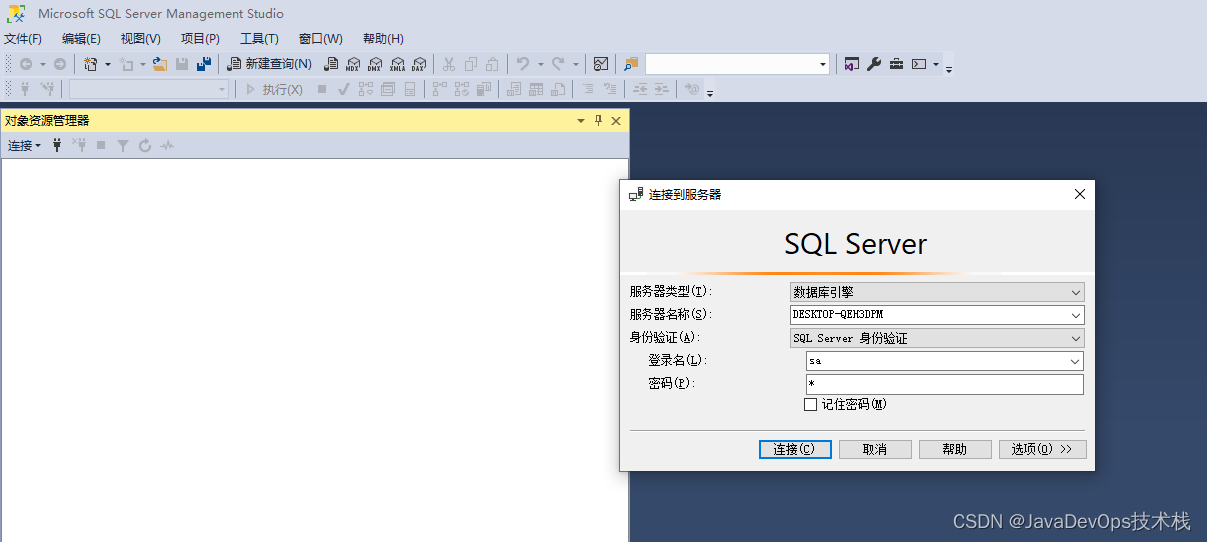Click the Find in Files icon
This screenshot has width=1207, height=542.
(x=631, y=64)
